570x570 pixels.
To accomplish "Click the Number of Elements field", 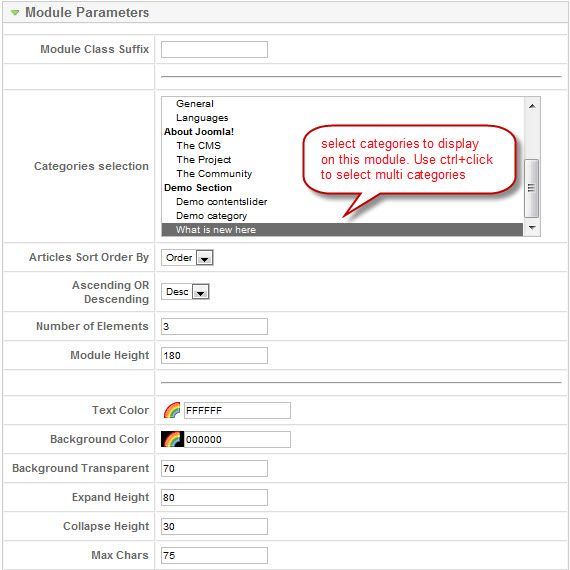I will pyautogui.click(x=214, y=326).
